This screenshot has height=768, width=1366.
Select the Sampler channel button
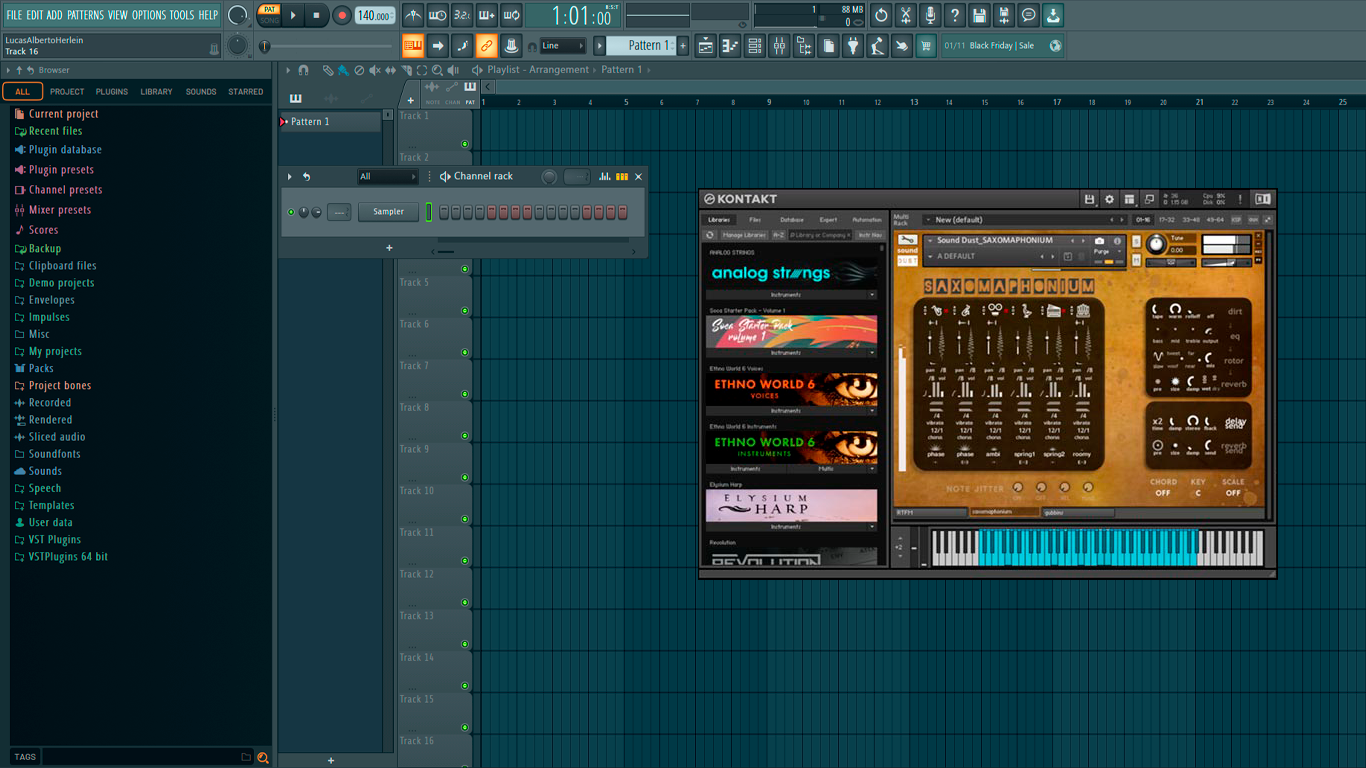(x=389, y=212)
